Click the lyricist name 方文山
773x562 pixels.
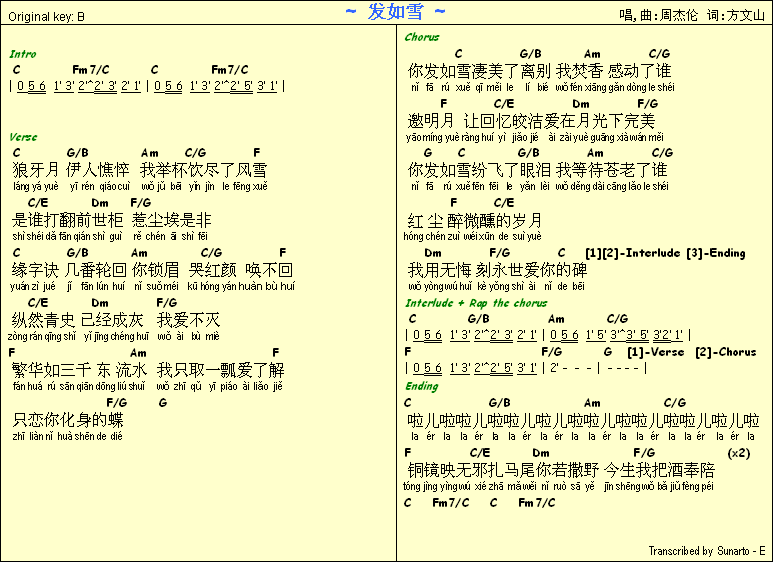click(x=745, y=15)
